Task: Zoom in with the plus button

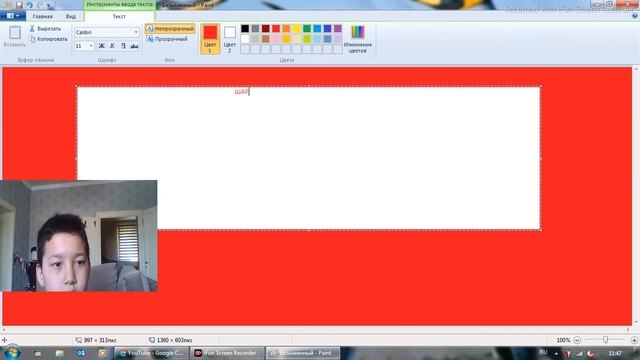Action: 634,340
